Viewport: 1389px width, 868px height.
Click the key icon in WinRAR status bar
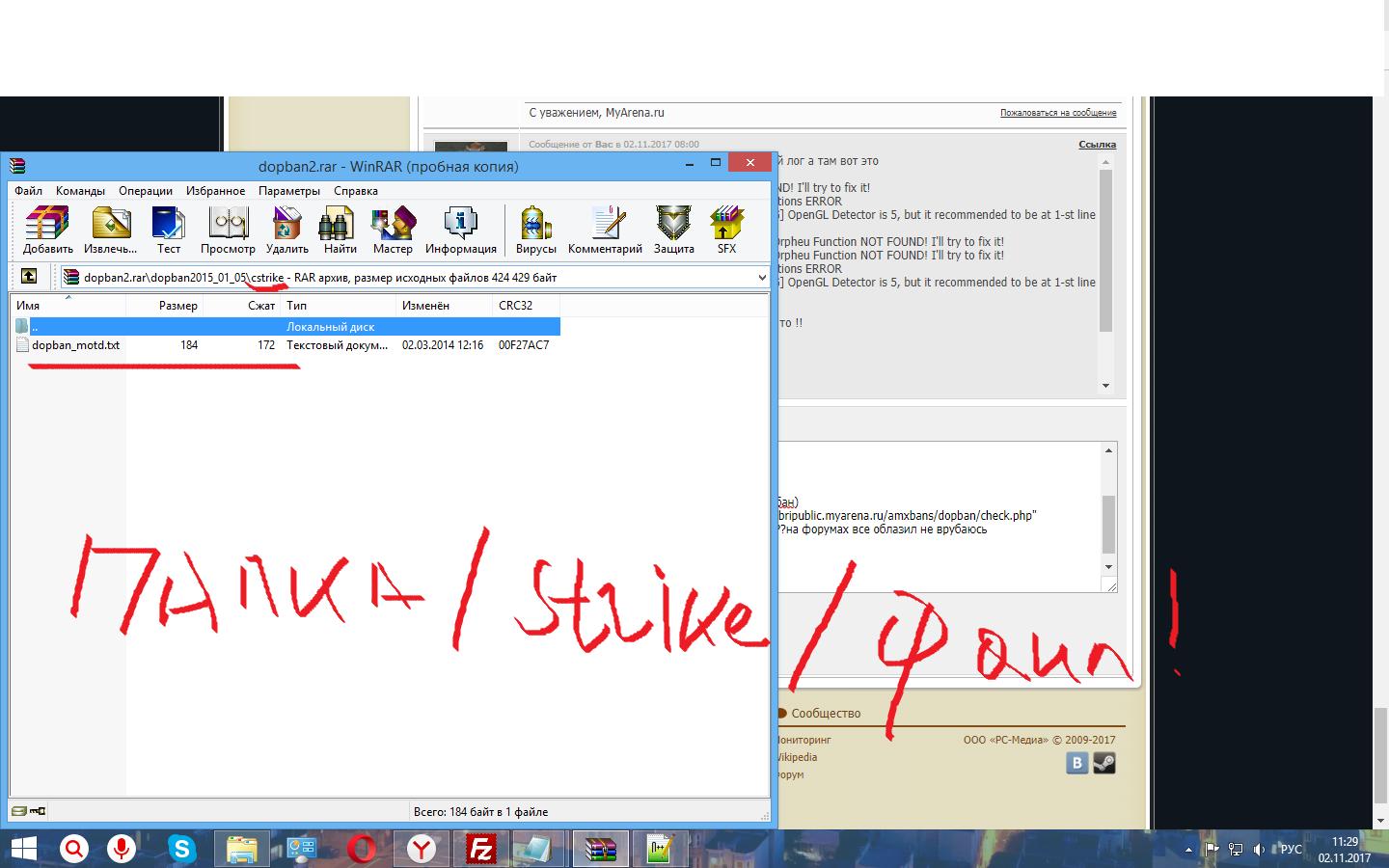[38, 811]
